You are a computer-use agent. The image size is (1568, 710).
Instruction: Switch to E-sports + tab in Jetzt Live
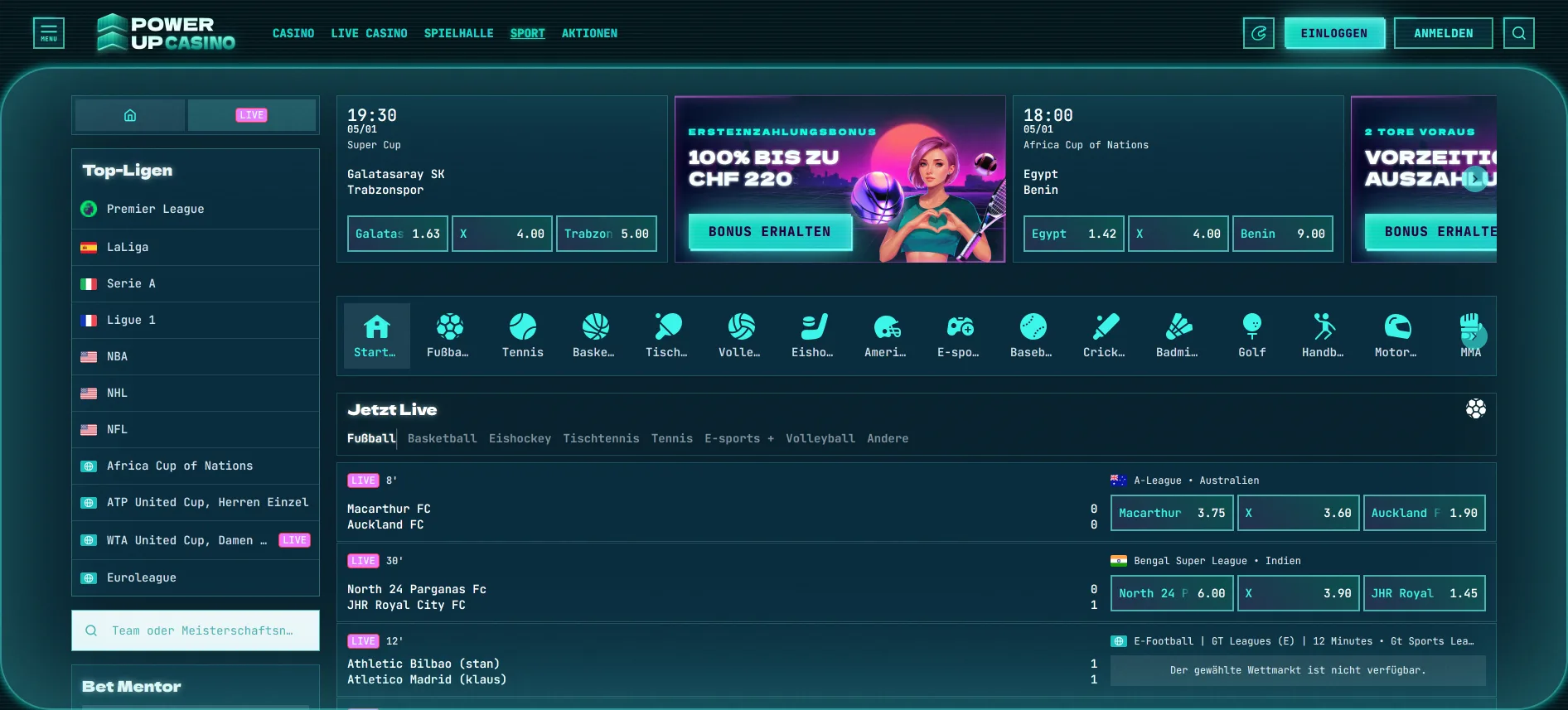pos(739,438)
